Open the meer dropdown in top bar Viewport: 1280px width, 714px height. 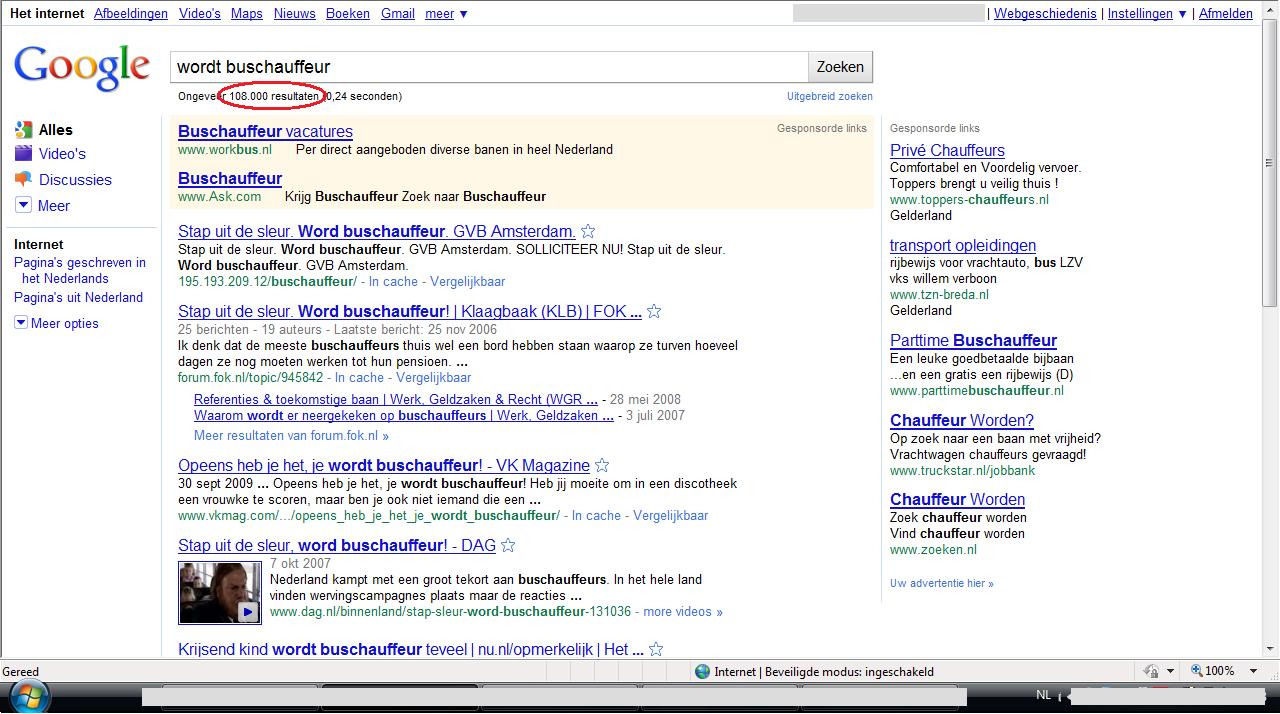[x=446, y=13]
